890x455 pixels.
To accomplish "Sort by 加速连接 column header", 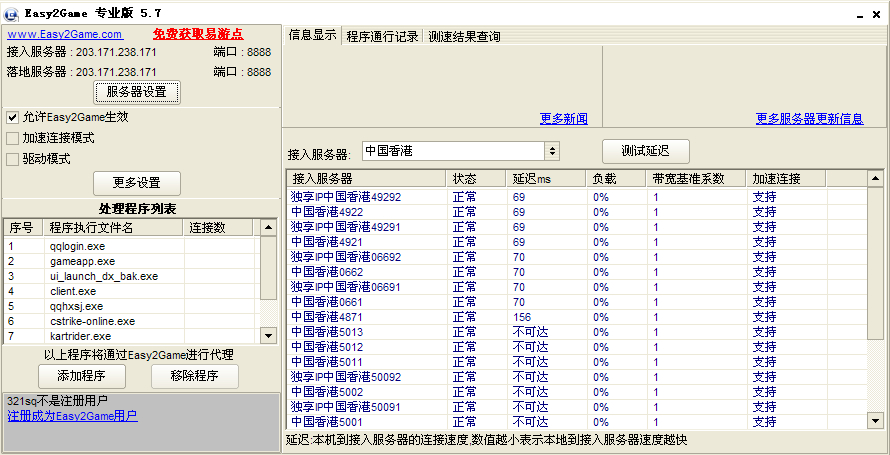I will pos(786,179).
